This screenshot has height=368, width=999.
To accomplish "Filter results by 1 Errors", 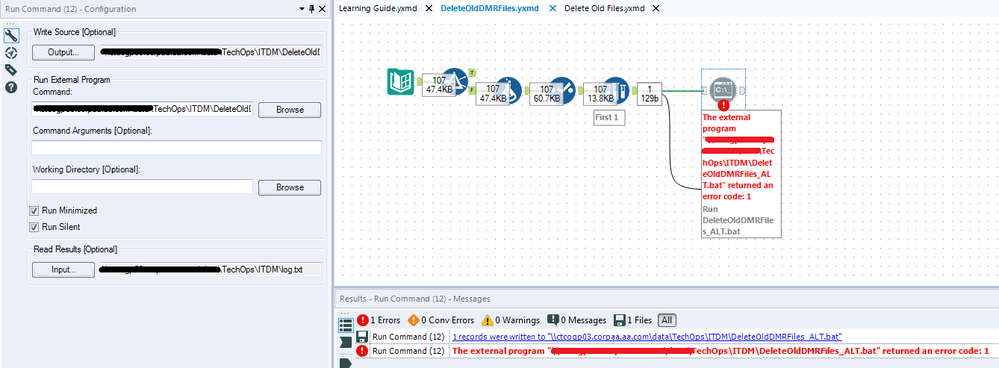I will 378,320.
